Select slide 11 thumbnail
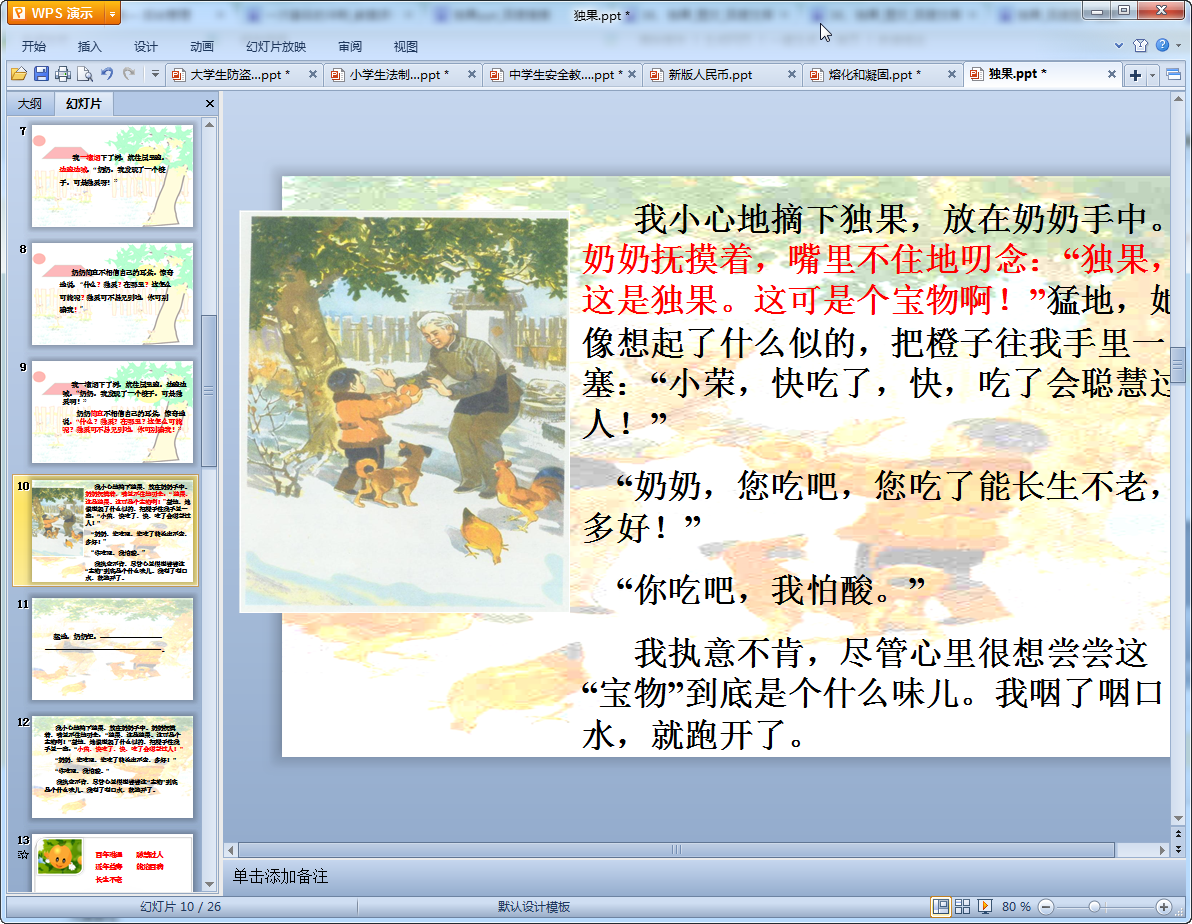 pyautogui.click(x=113, y=649)
